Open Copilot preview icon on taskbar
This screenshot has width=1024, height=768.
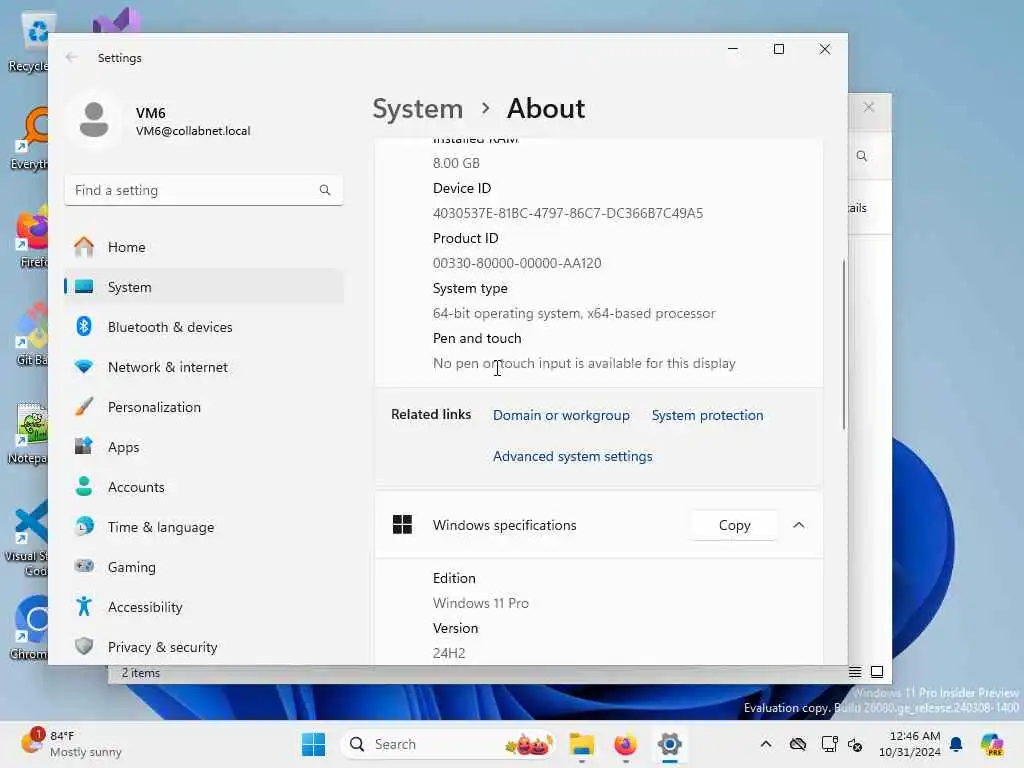click(992, 744)
